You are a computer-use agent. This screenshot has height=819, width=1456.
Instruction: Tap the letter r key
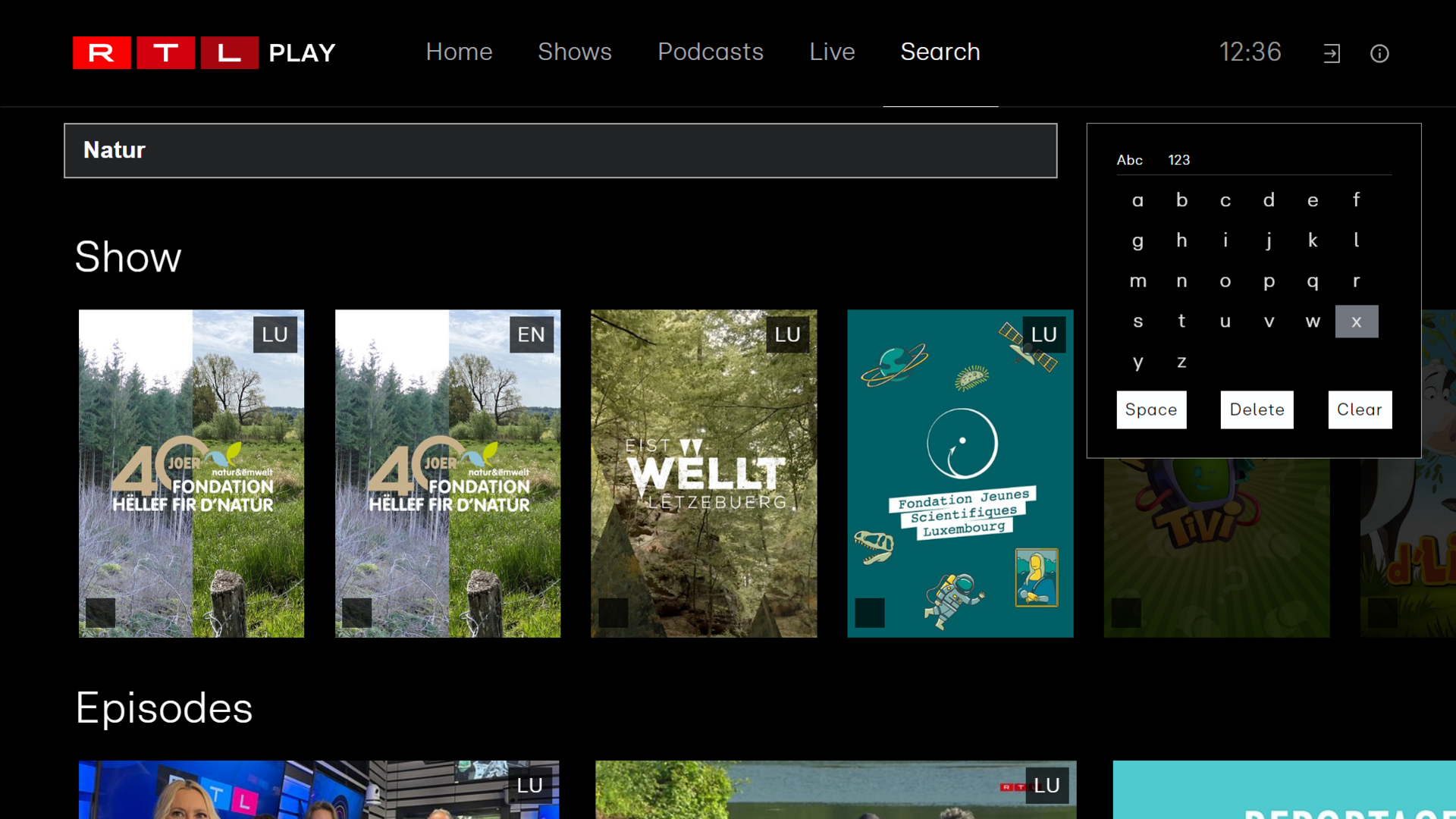[x=1357, y=281]
